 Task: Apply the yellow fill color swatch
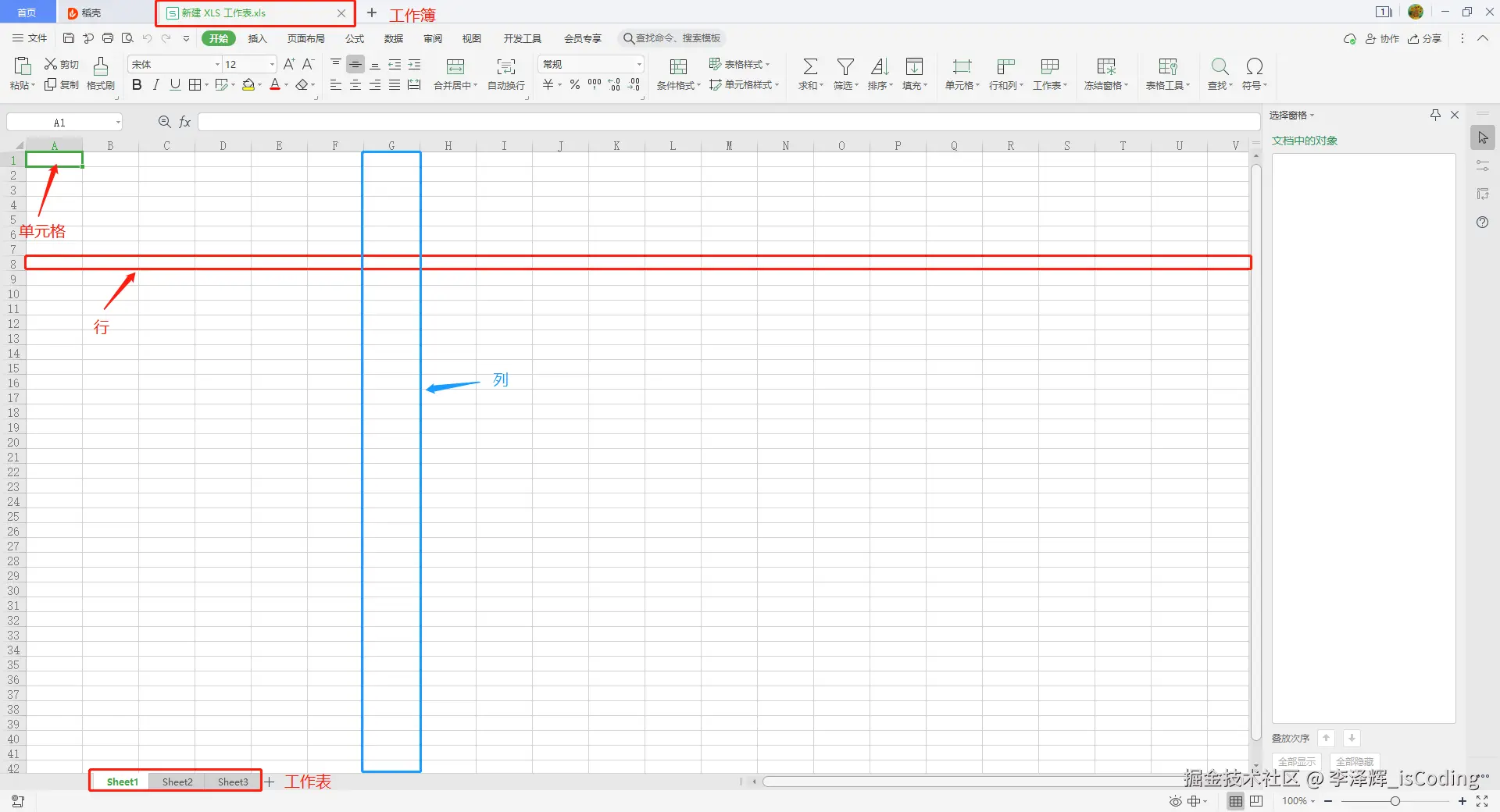tap(248, 84)
